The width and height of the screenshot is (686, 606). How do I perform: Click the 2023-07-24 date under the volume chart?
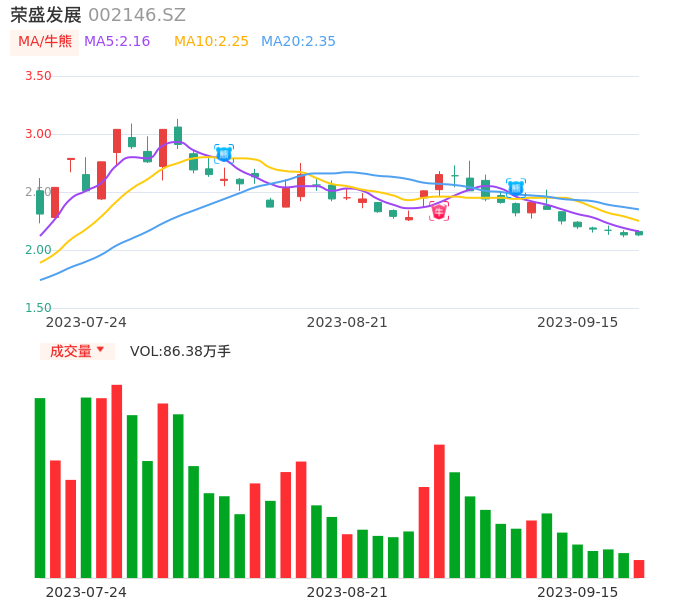(86, 592)
